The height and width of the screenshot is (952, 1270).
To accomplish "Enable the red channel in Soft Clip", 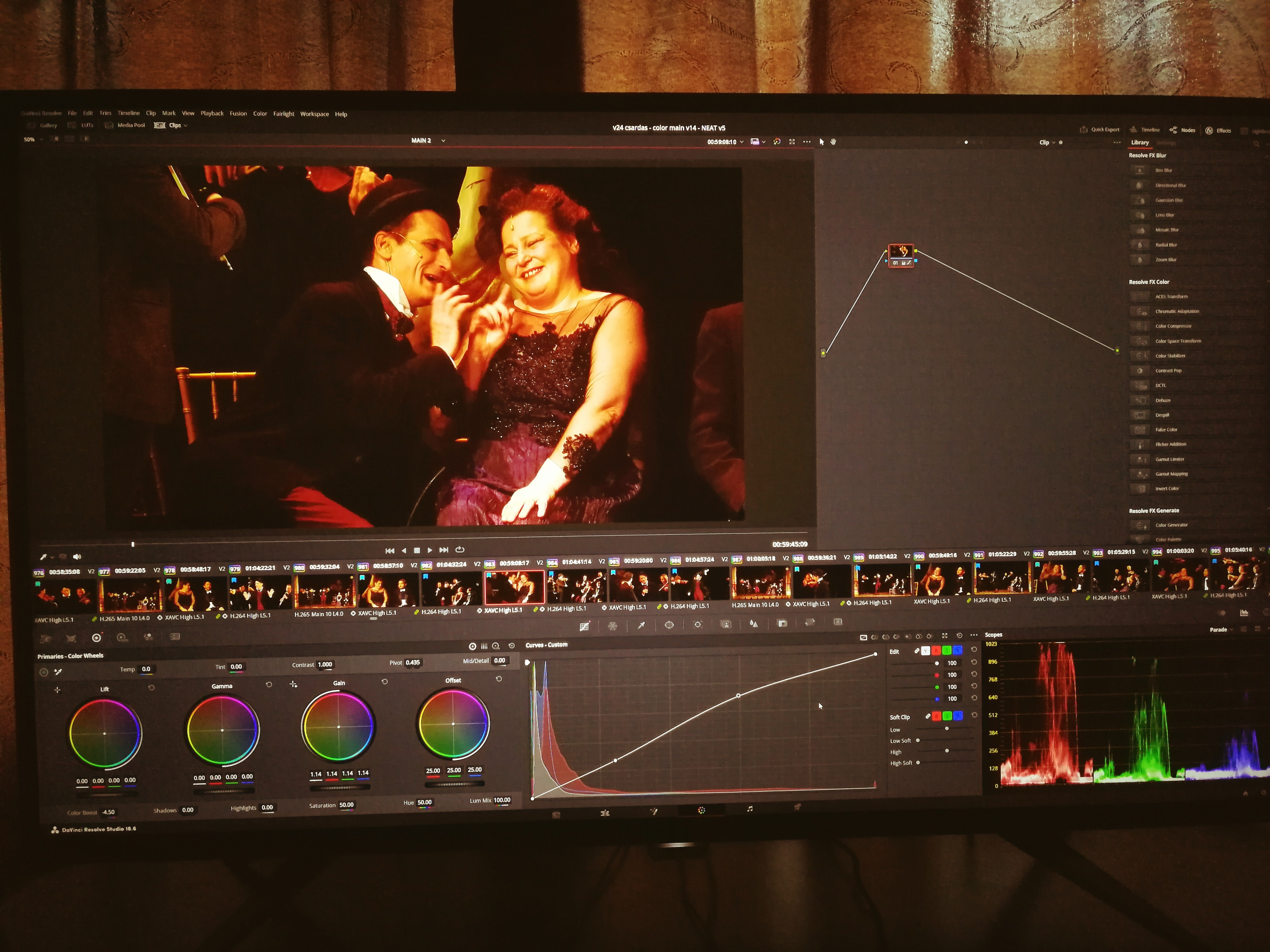I will point(936,717).
